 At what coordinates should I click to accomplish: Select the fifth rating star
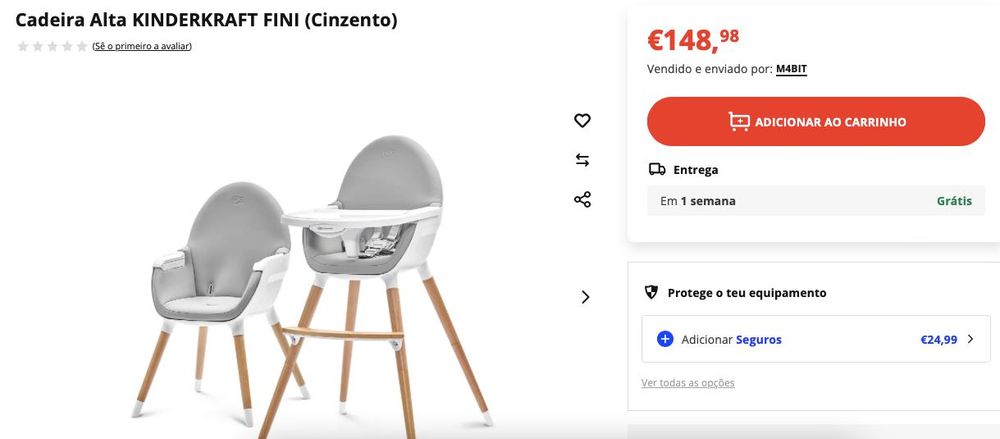pyautogui.click(x=82, y=46)
